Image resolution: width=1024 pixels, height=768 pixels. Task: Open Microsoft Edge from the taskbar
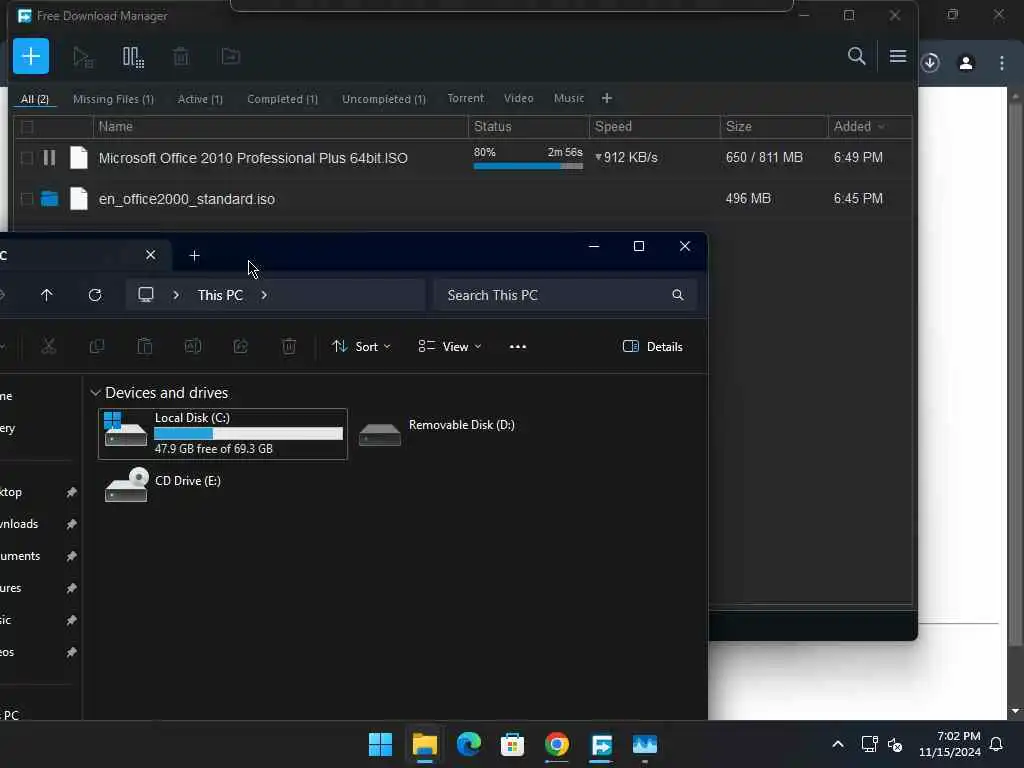pos(468,744)
